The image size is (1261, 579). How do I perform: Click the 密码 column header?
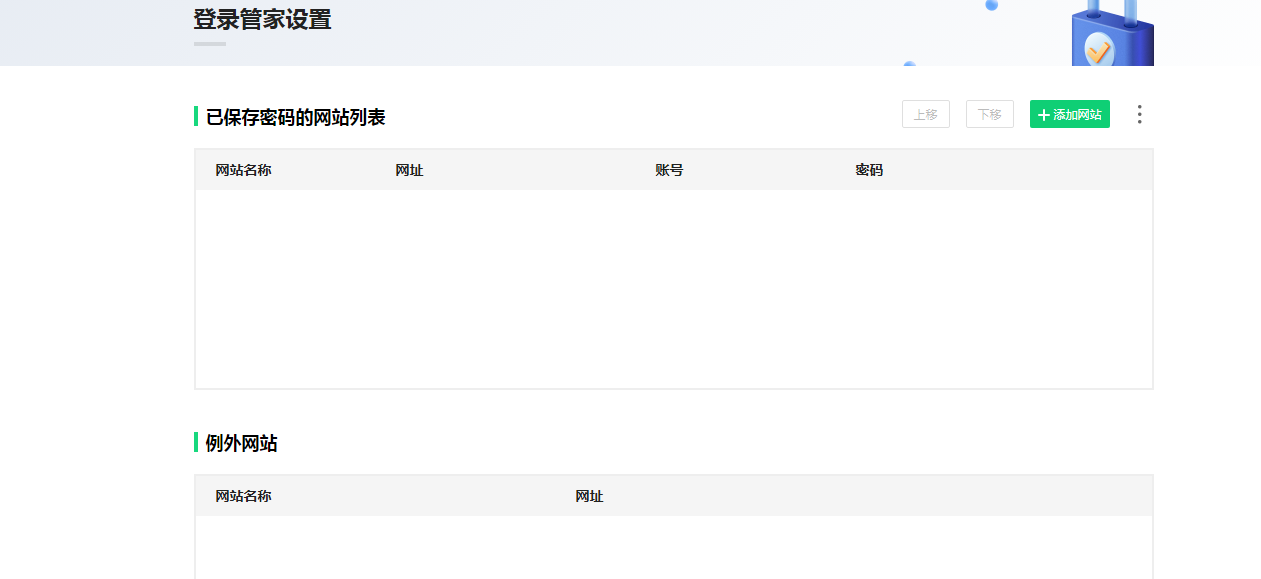(x=869, y=170)
